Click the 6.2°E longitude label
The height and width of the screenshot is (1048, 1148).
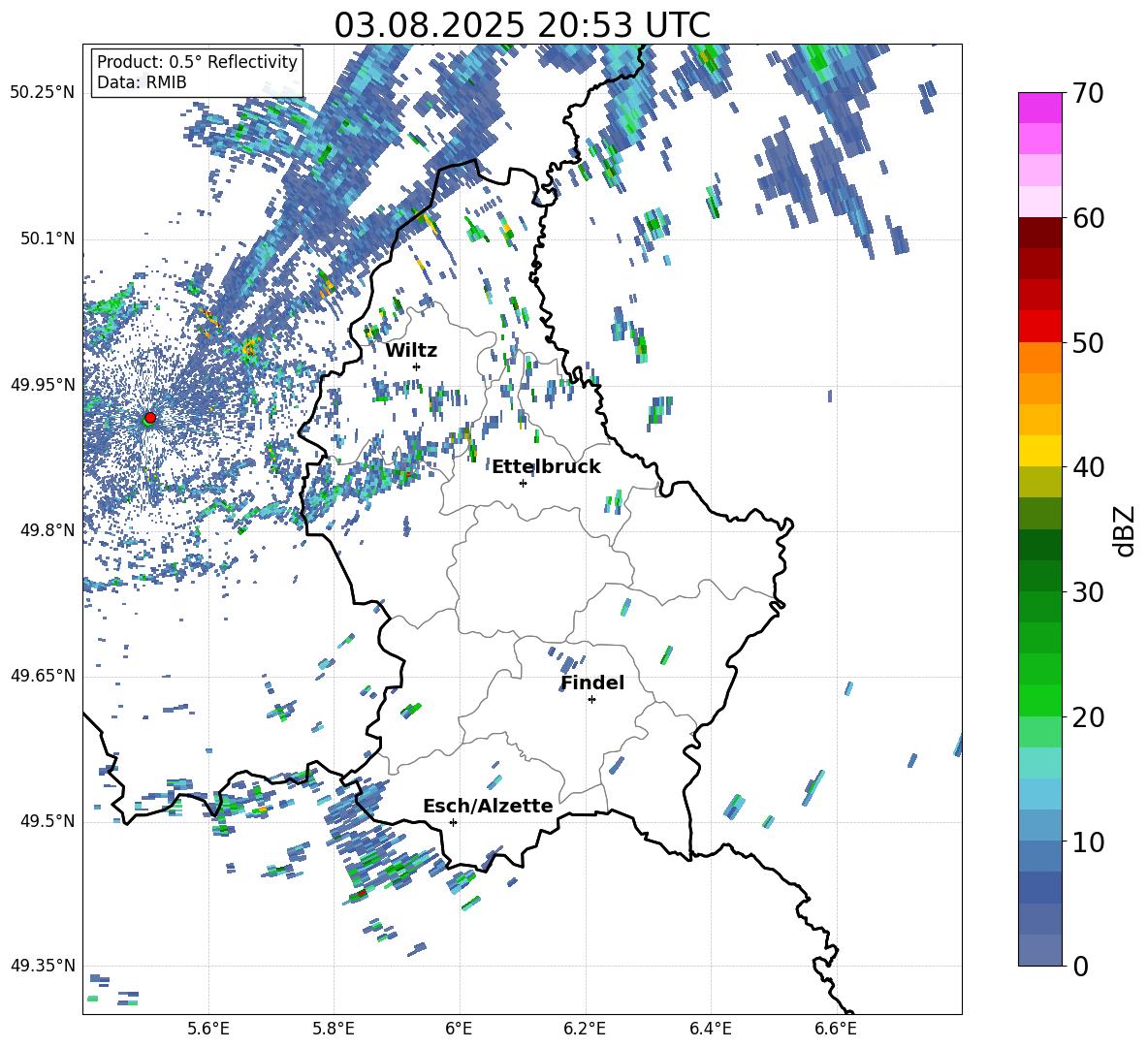click(x=585, y=1029)
